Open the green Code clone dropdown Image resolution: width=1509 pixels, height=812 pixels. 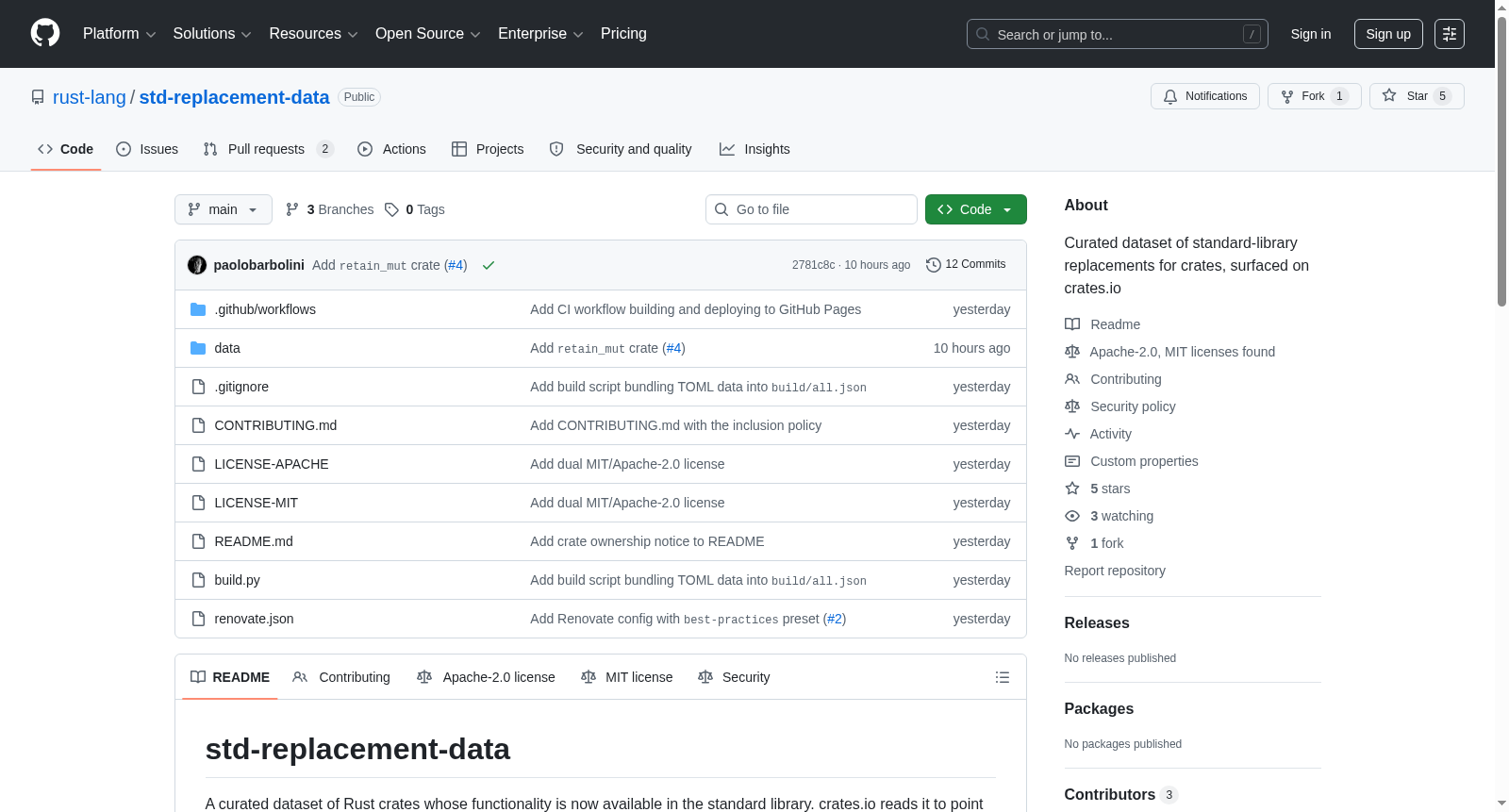[x=976, y=209]
